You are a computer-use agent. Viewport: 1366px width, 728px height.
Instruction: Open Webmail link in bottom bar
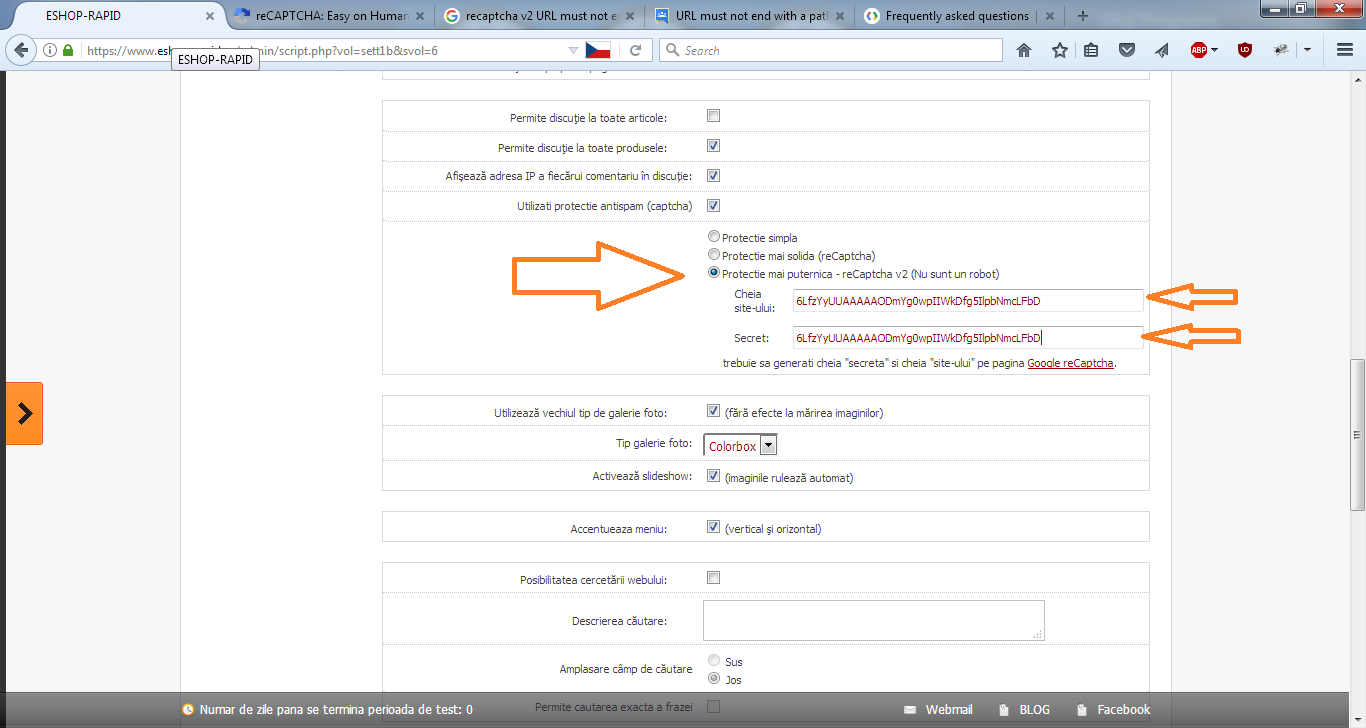(949, 710)
